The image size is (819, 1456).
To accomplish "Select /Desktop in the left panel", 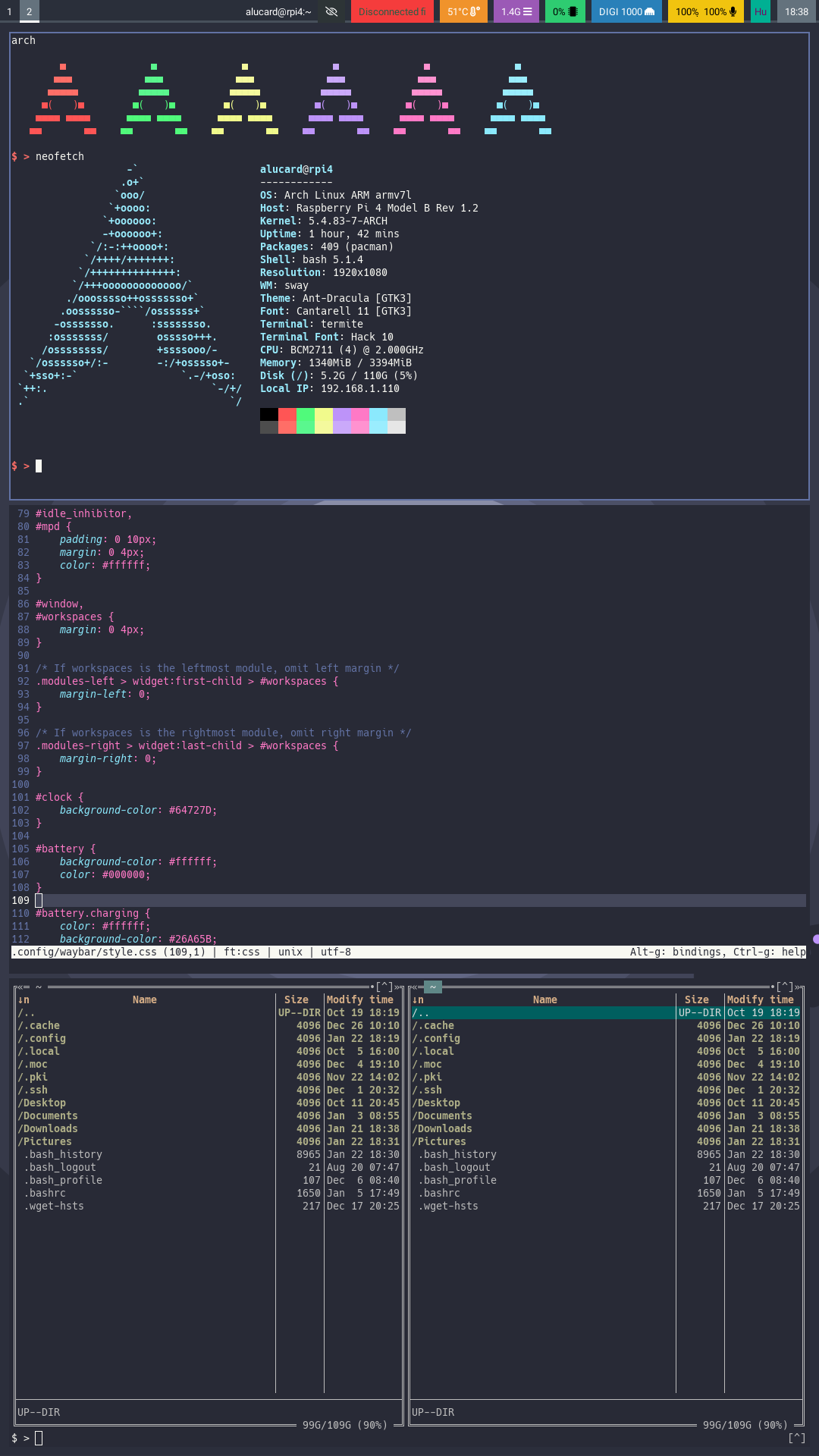I will pyautogui.click(x=209, y=1103).
